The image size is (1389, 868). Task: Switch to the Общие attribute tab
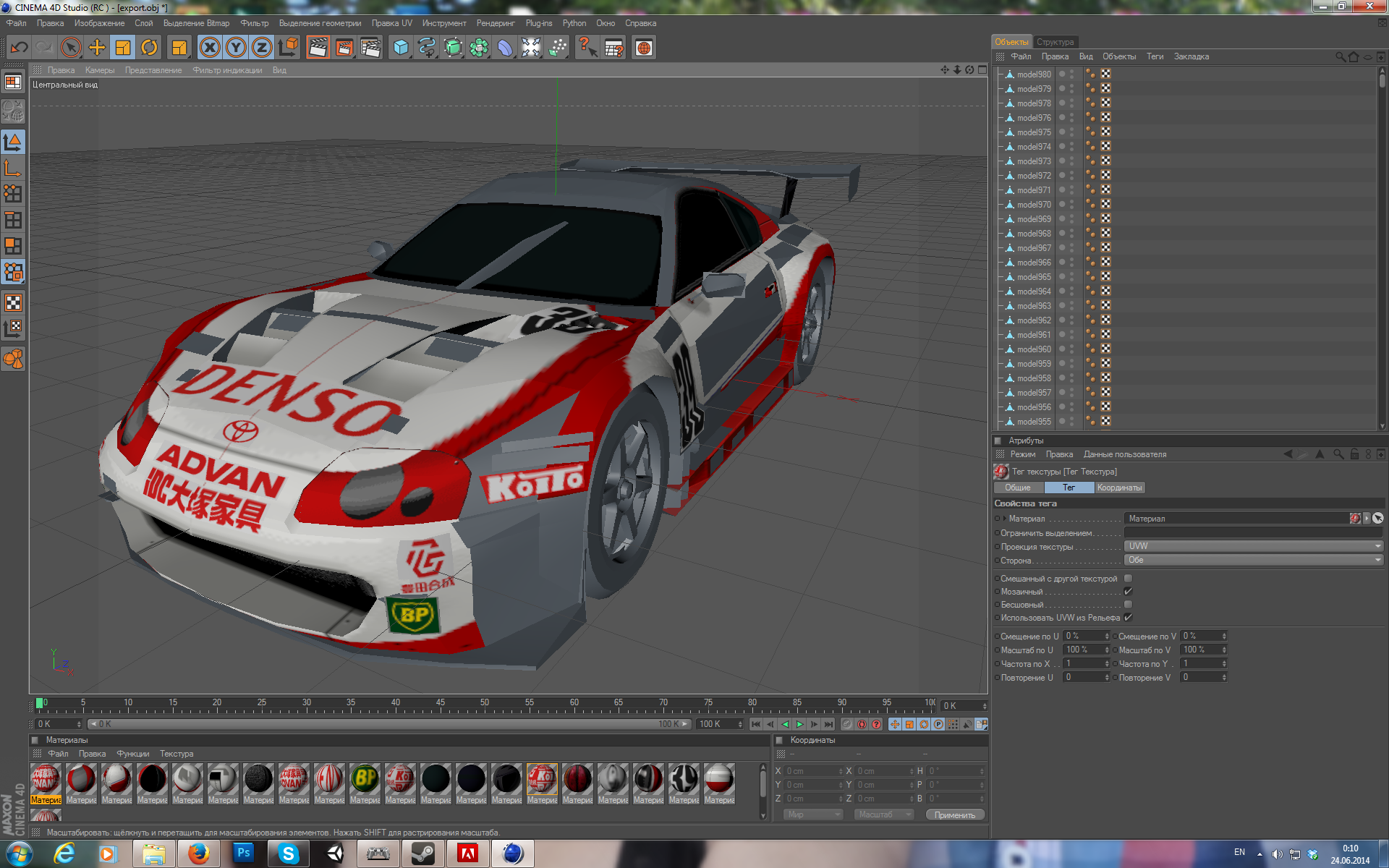coord(1018,488)
